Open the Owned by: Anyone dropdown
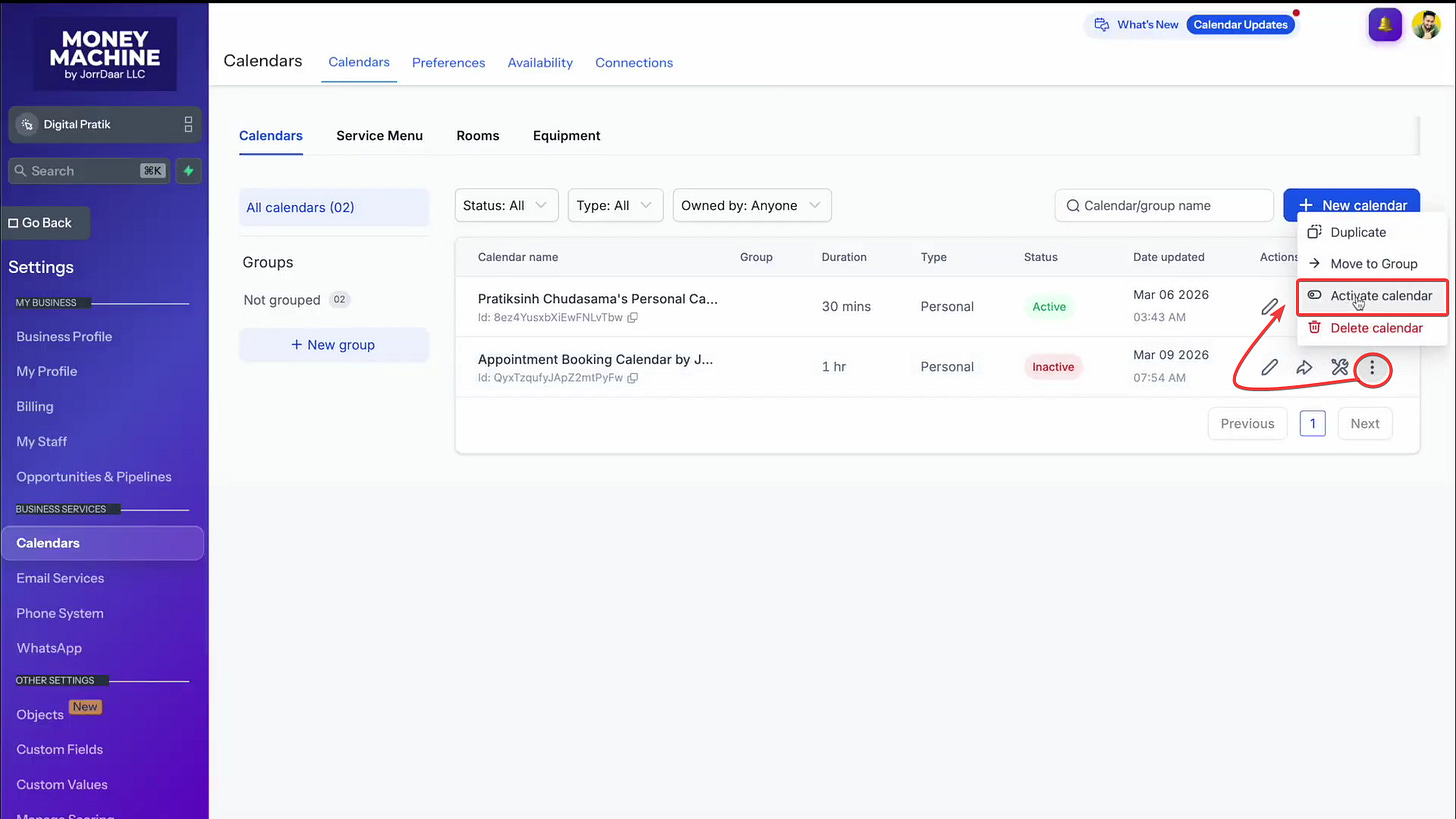This screenshot has width=1456, height=819. [752, 205]
